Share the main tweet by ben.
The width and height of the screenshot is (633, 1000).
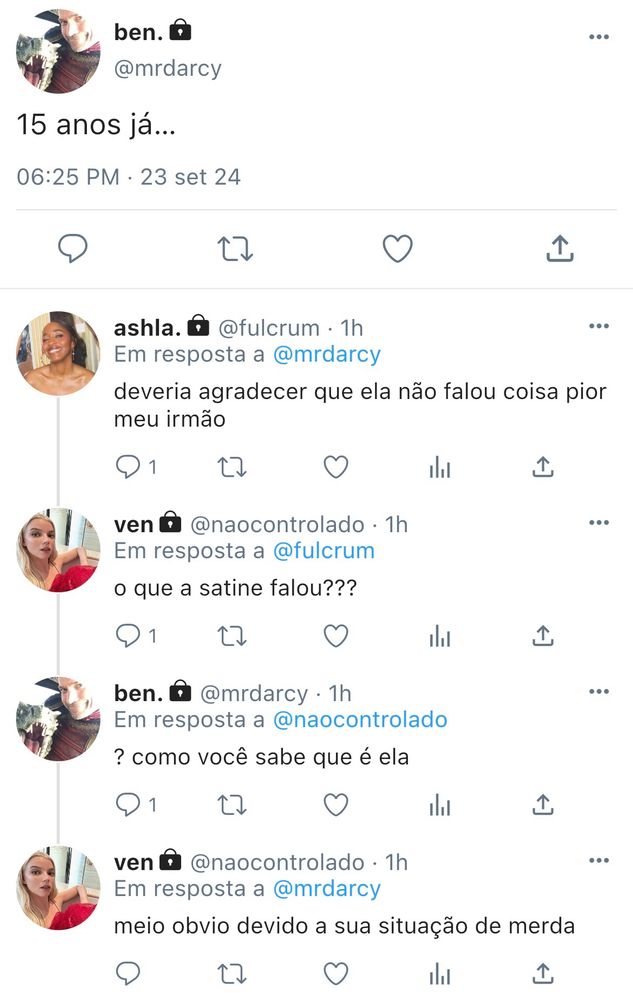point(560,248)
